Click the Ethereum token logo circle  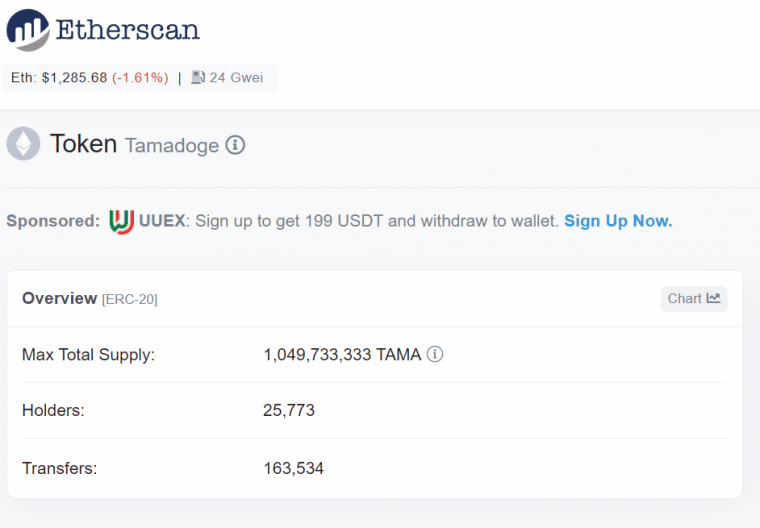tap(23, 144)
